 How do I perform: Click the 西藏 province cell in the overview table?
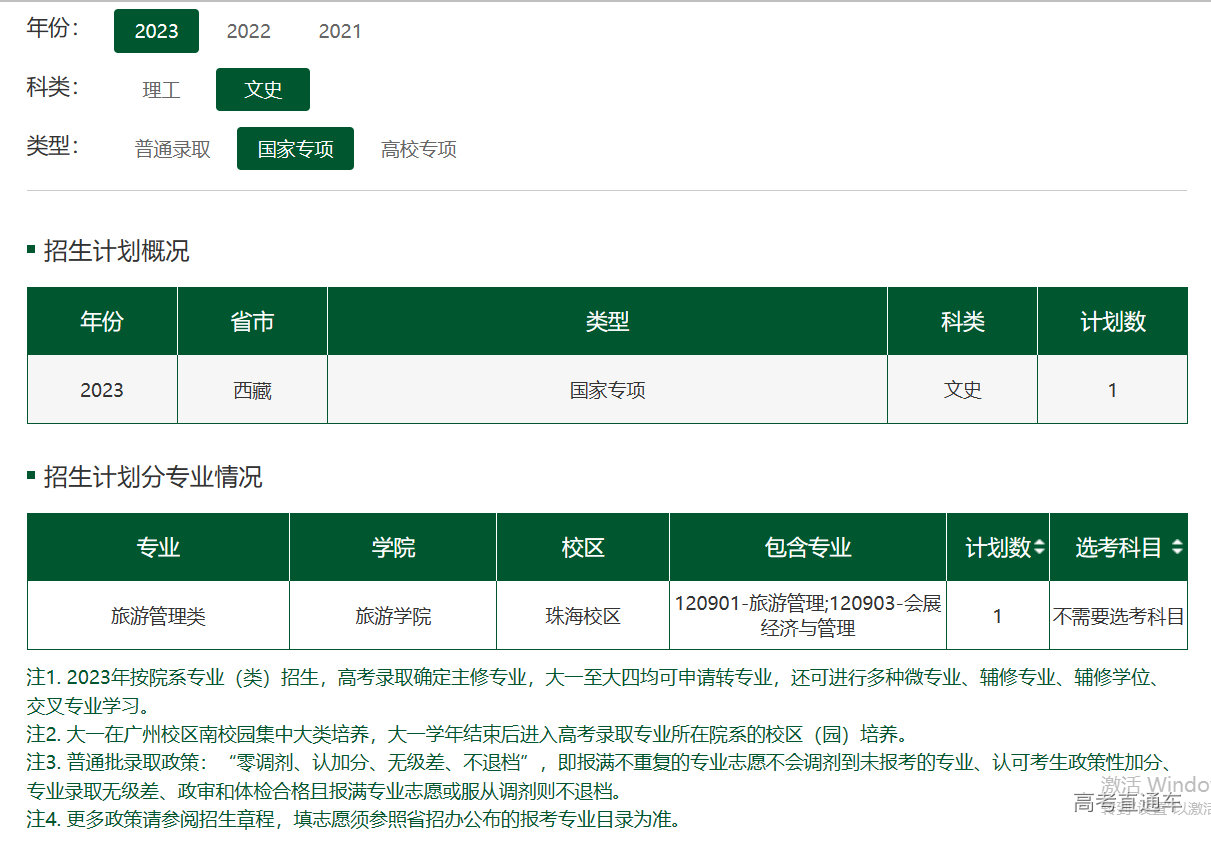click(x=252, y=390)
